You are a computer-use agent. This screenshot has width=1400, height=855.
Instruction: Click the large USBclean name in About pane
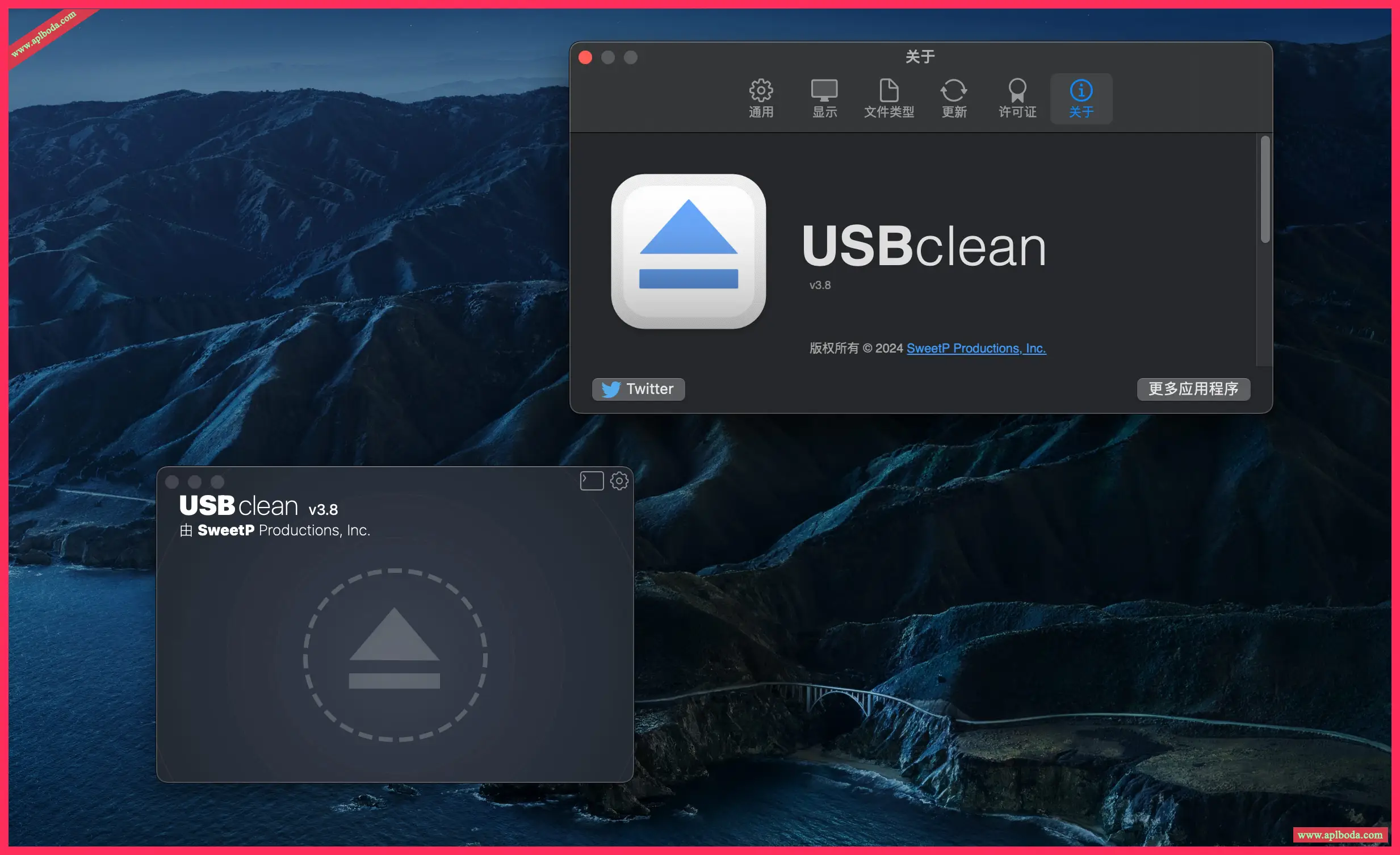click(923, 246)
